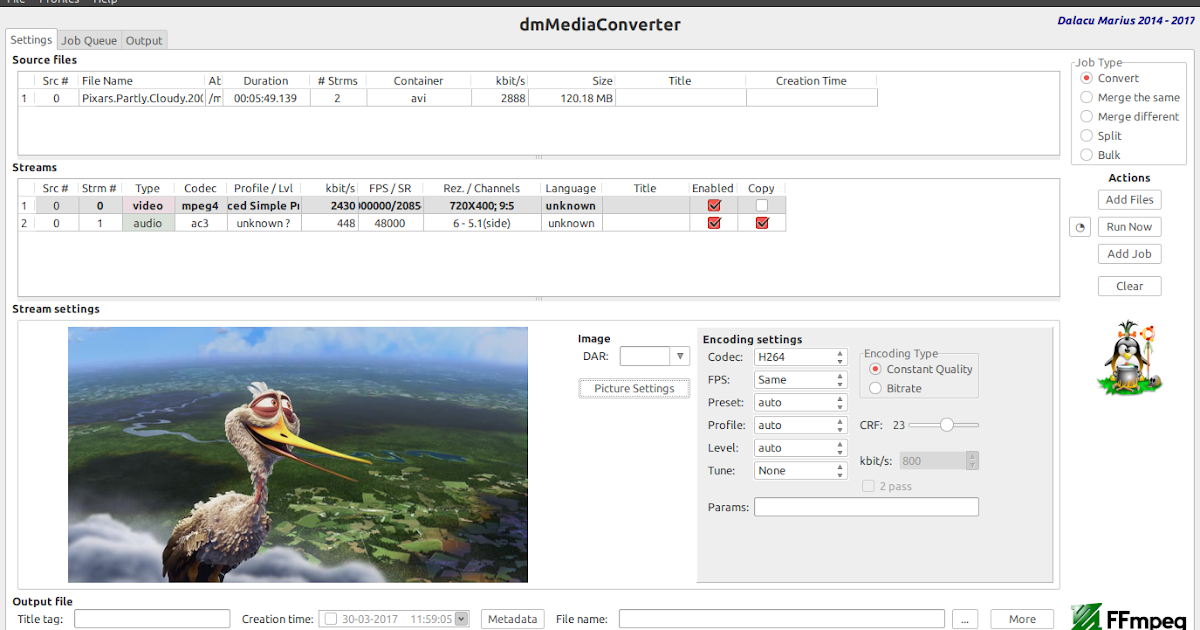Tick the Creation time checkbox
Screen dimensions: 1200x630
[331, 619]
